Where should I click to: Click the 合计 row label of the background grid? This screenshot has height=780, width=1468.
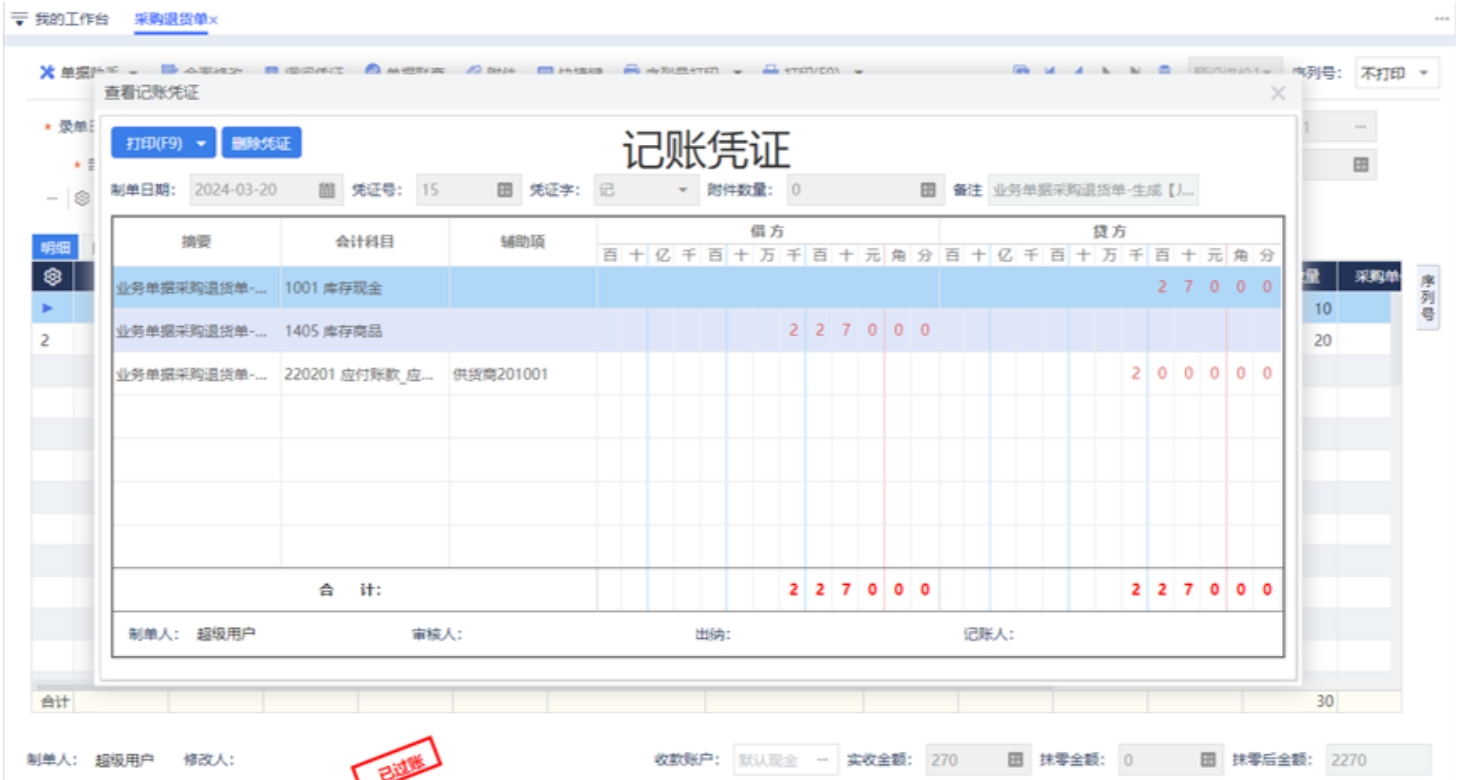(x=55, y=702)
